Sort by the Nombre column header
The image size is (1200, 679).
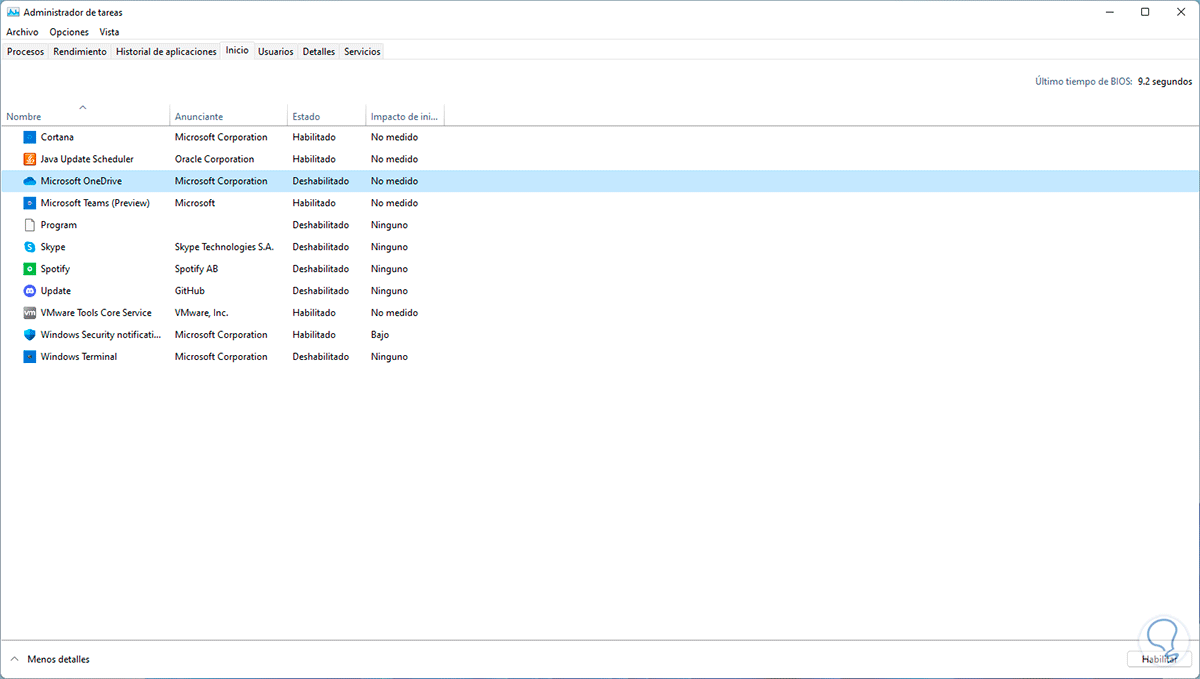click(x=85, y=116)
